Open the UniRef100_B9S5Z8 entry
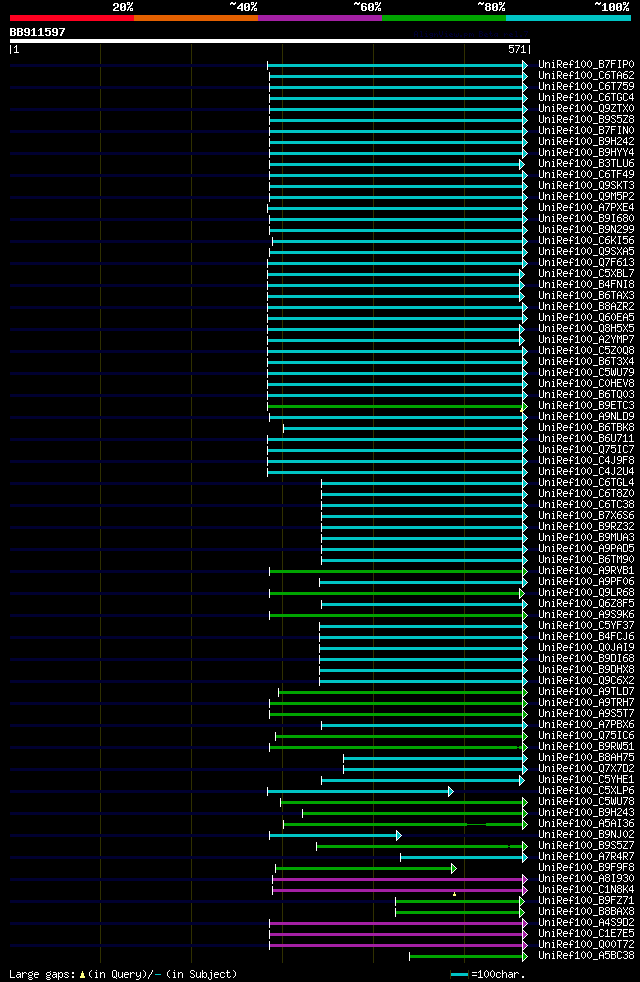640x982 pixels. point(586,120)
